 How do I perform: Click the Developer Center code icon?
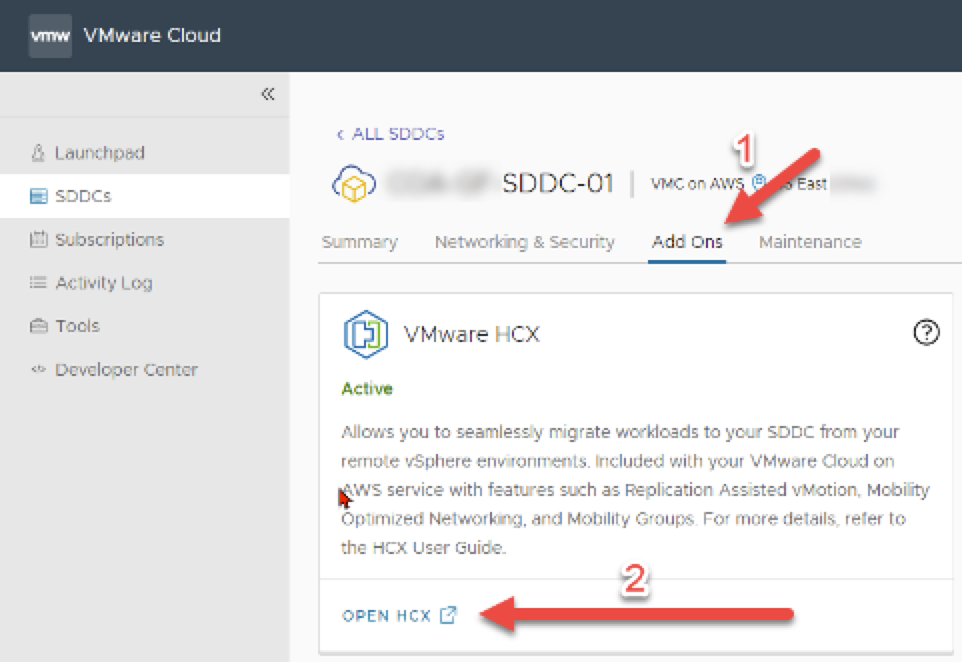tap(38, 369)
